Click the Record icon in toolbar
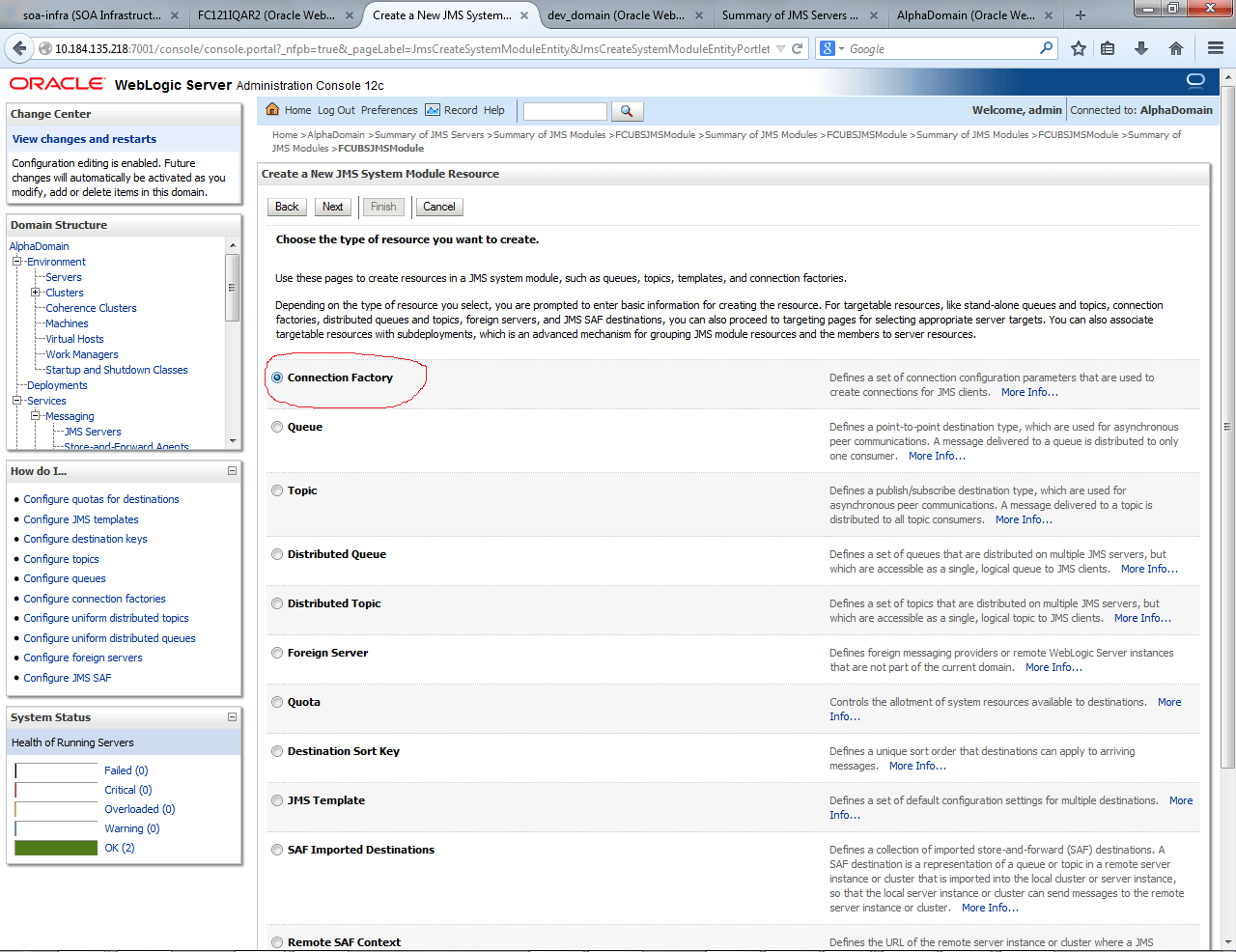 (x=433, y=110)
